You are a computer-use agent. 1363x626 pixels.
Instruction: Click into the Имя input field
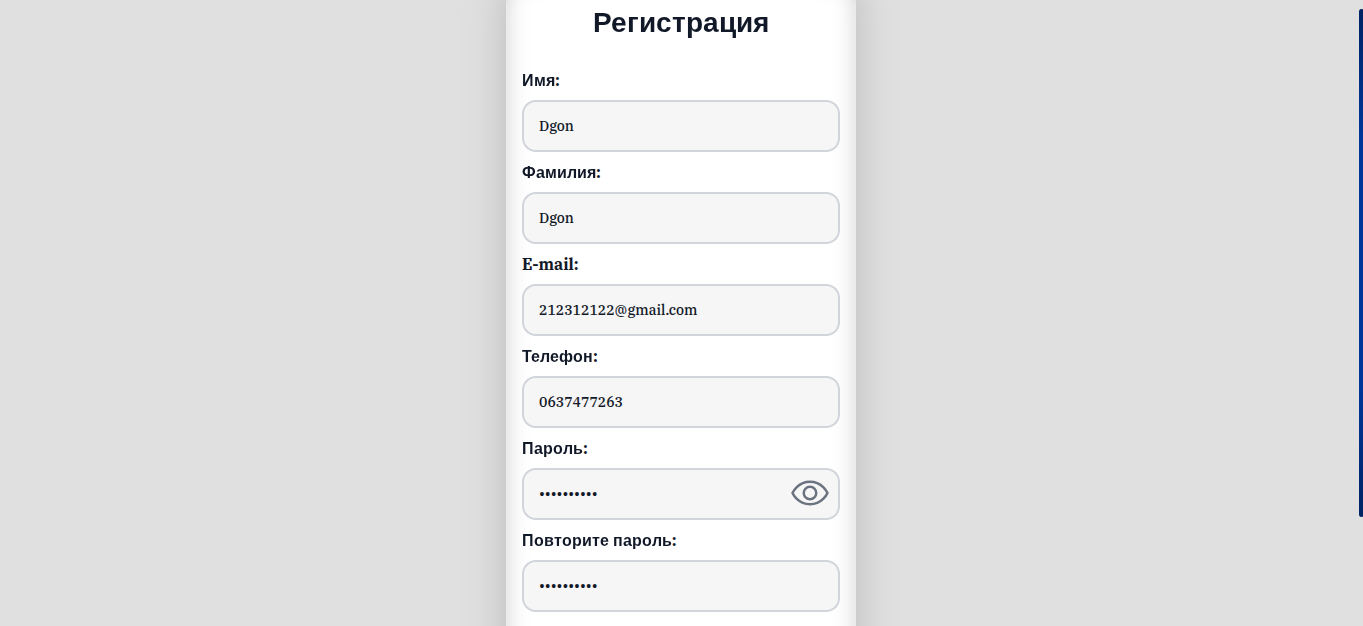coord(680,126)
